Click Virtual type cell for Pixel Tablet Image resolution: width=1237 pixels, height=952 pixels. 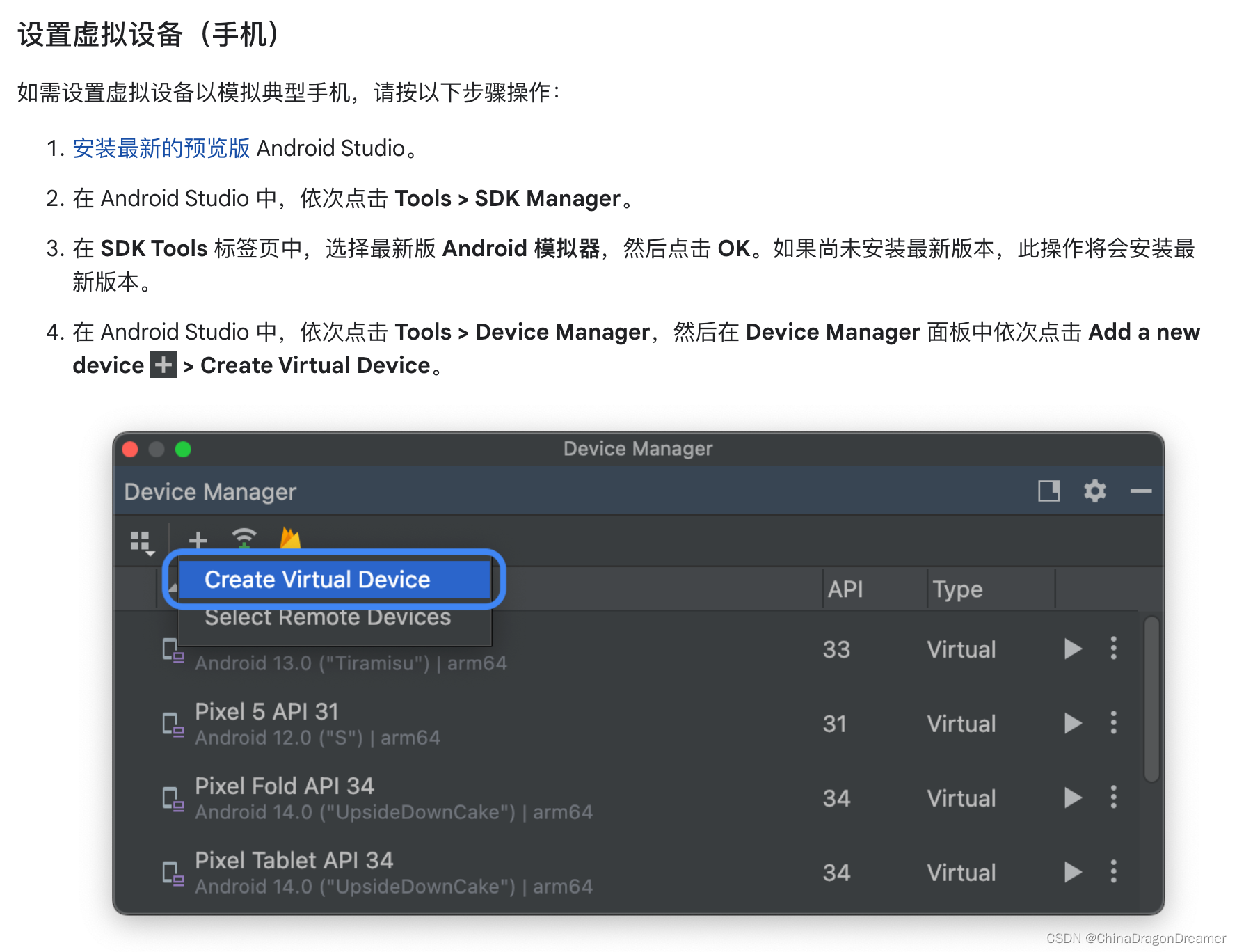click(961, 873)
